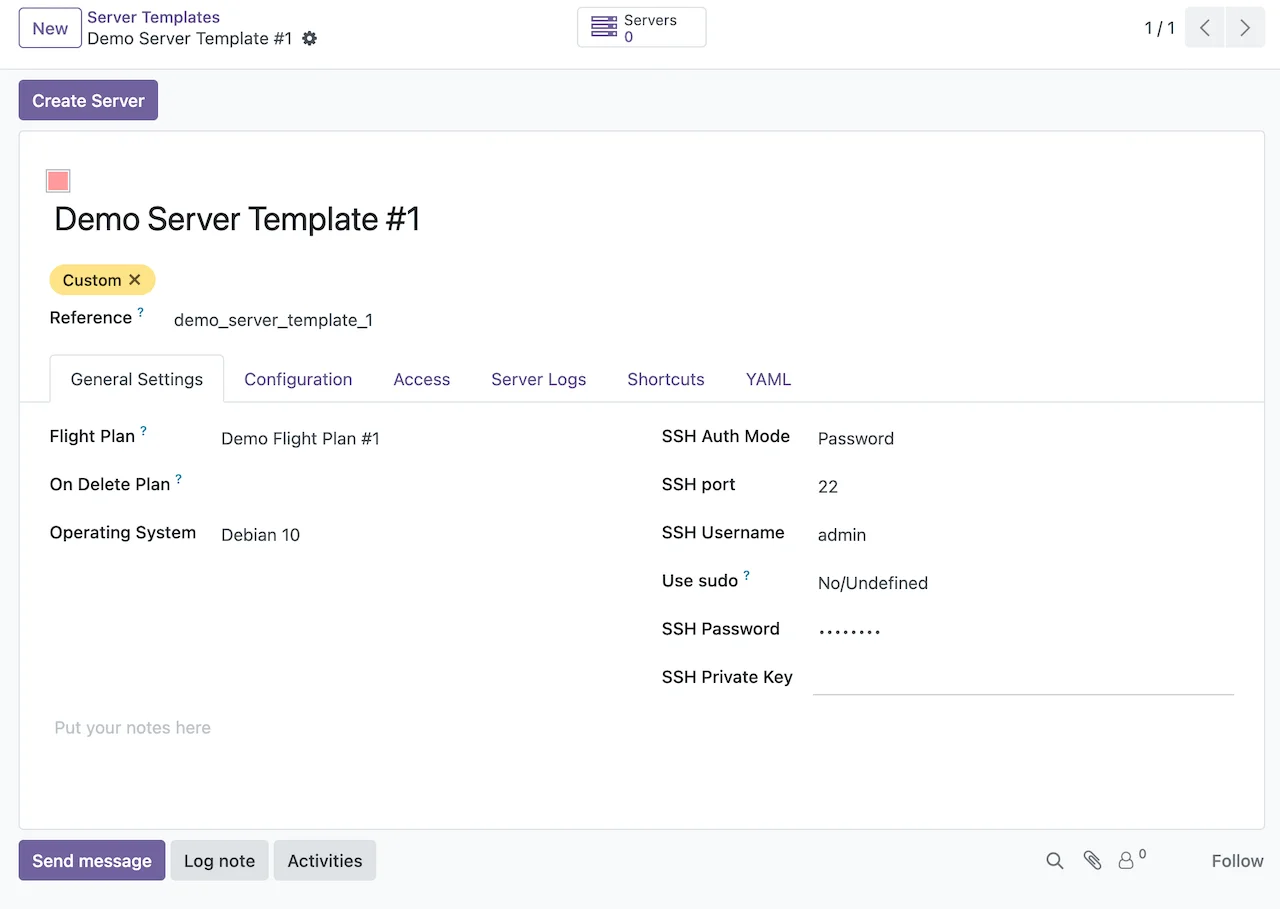Switch to the Configuration tab
The width and height of the screenshot is (1280, 909).
pyautogui.click(x=298, y=379)
